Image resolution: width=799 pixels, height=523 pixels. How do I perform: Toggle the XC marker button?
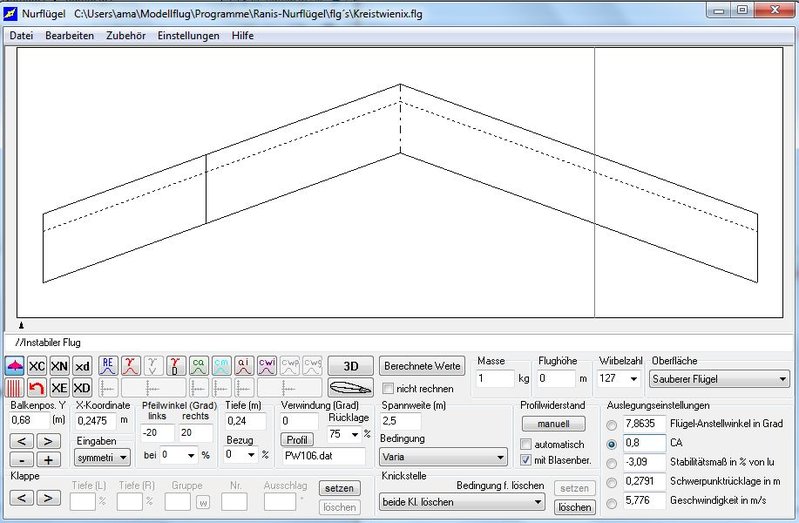(x=37, y=366)
